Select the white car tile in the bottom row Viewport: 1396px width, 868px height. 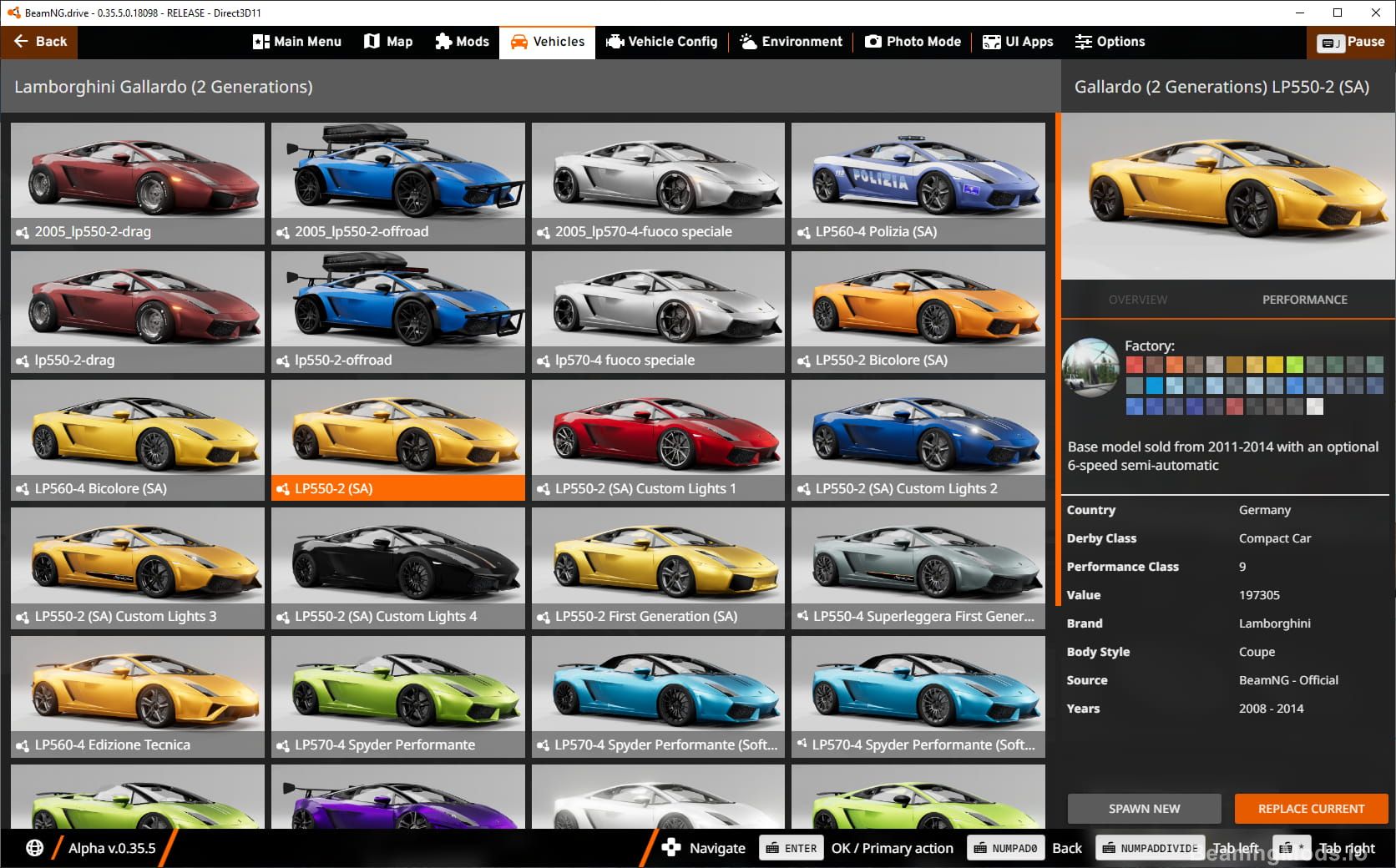[658, 797]
